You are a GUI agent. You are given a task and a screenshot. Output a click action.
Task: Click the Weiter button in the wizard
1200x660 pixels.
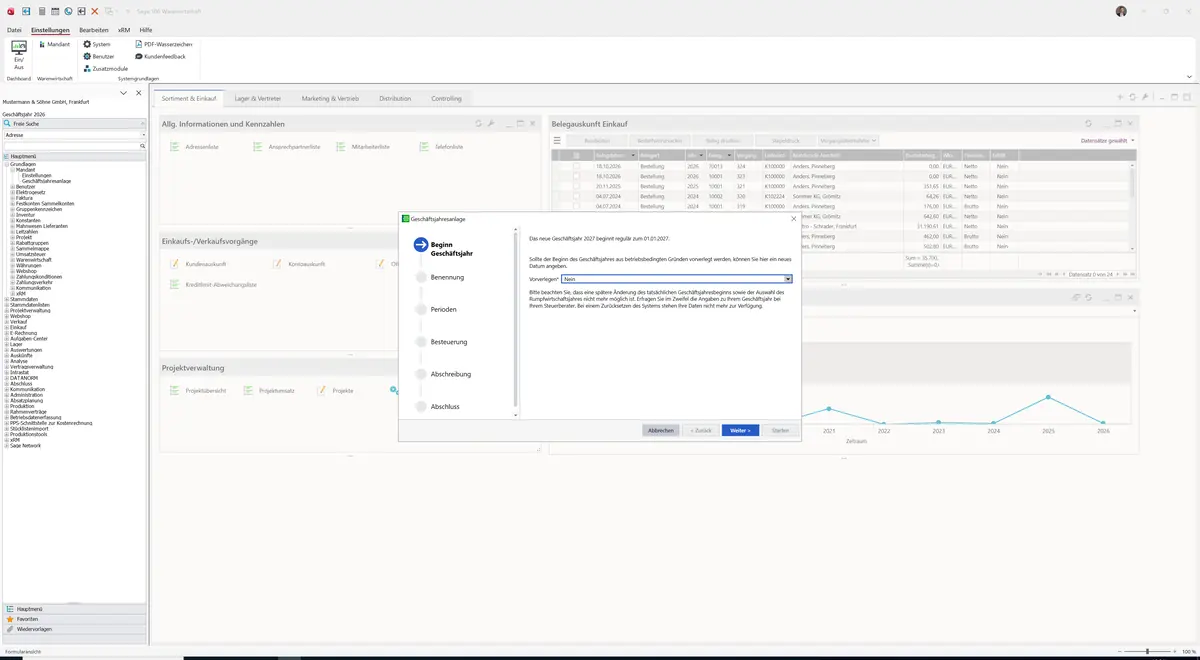pyautogui.click(x=740, y=430)
